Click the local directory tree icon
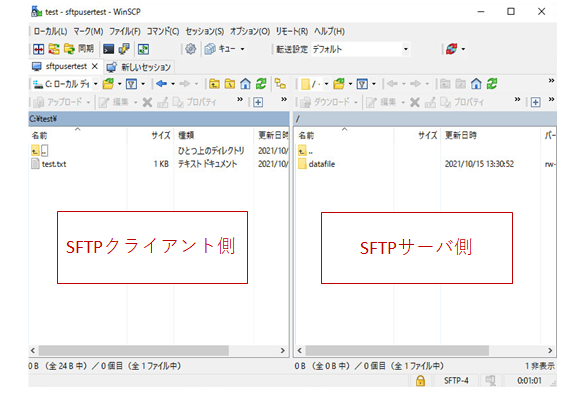The height and width of the screenshot is (401, 581). click(x=280, y=84)
